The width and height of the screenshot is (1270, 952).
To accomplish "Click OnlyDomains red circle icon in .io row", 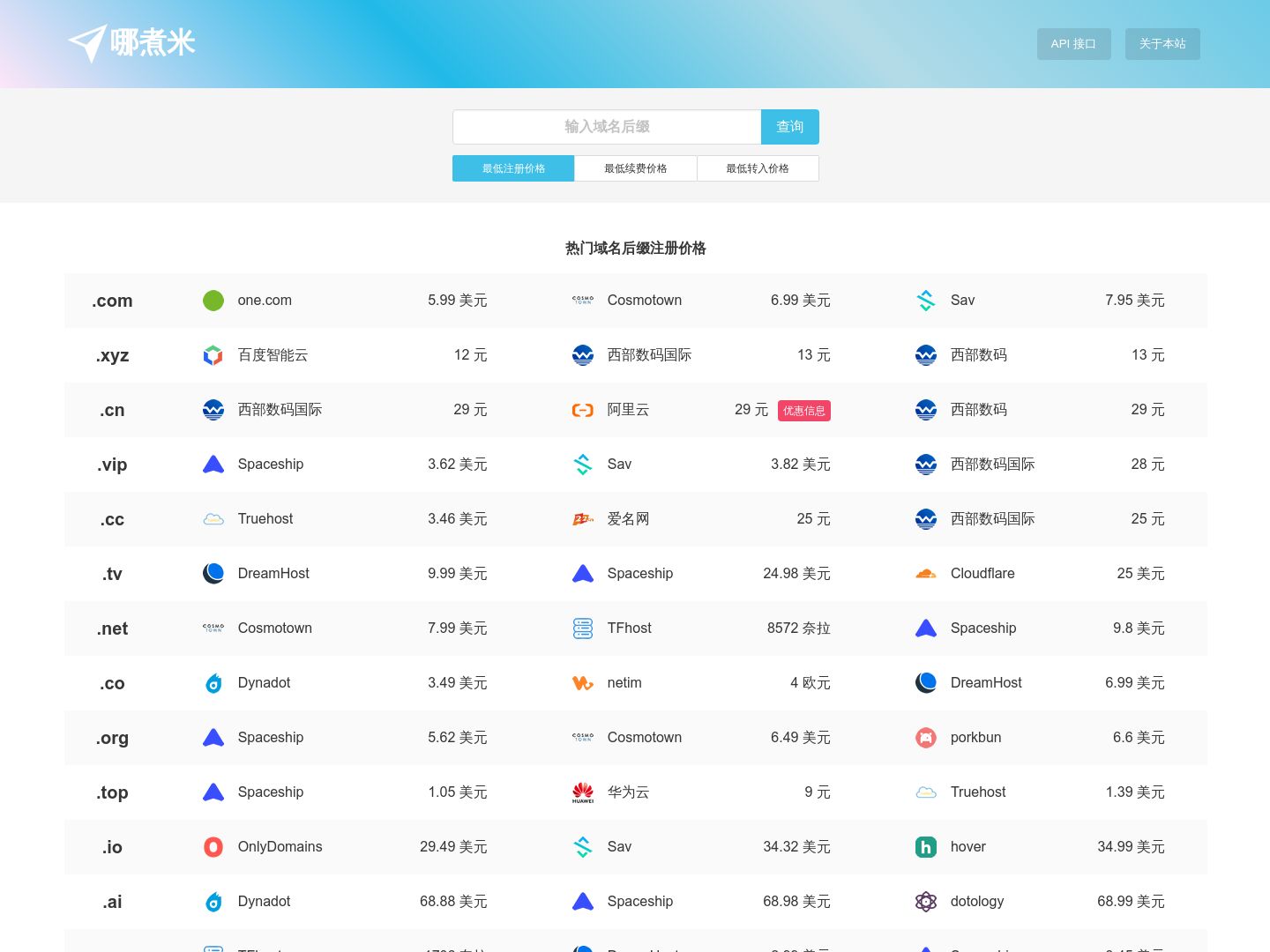I will (x=213, y=847).
